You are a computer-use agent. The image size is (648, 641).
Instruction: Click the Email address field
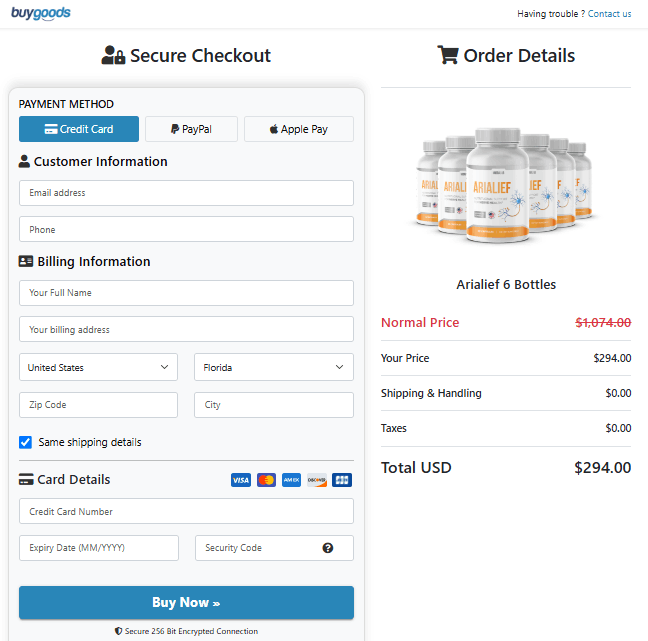click(186, 193)
